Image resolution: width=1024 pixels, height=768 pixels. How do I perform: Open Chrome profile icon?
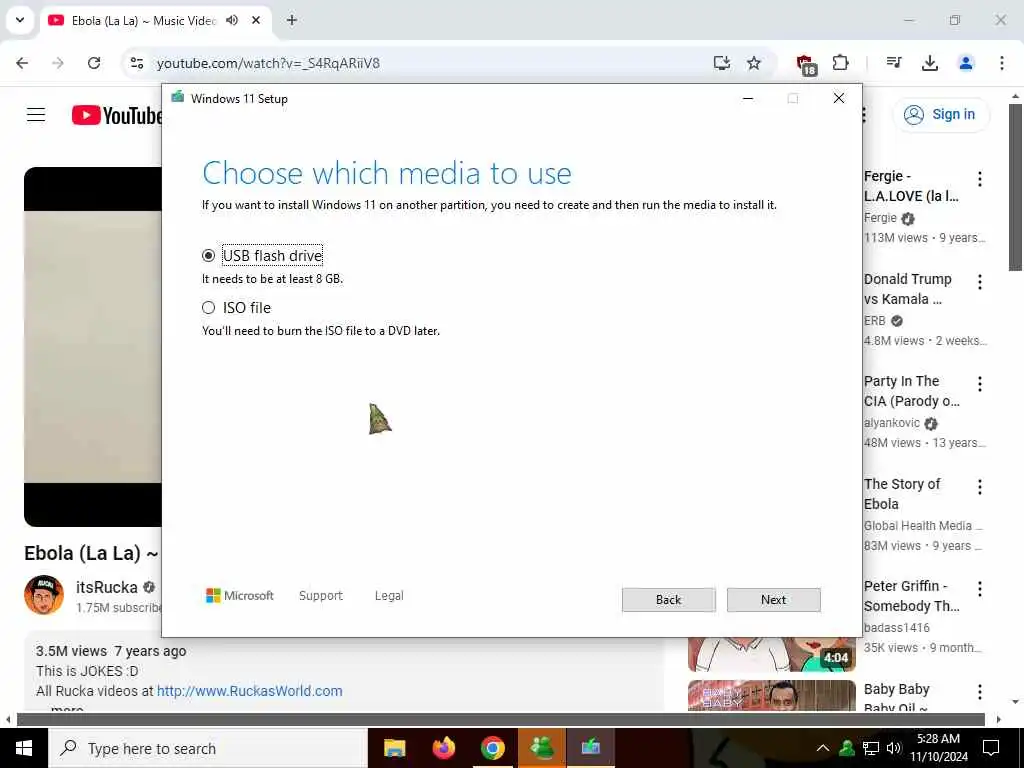pos(965,63)
